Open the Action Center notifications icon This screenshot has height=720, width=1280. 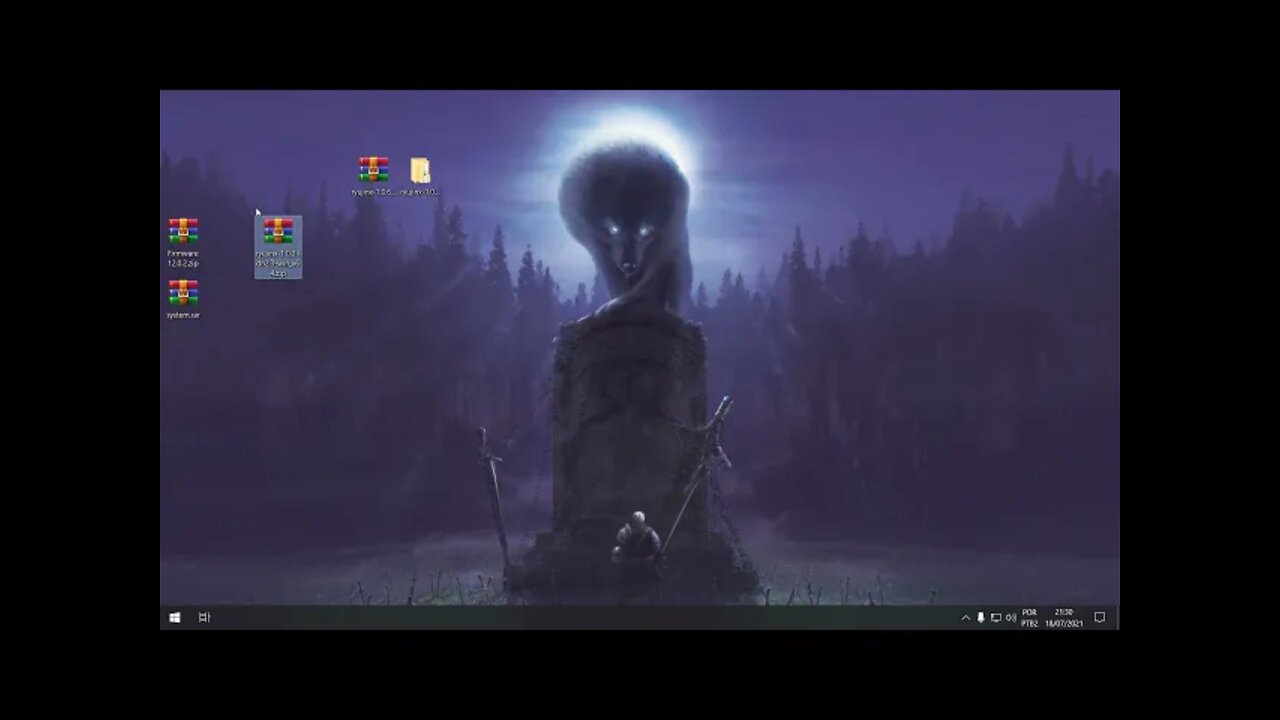tap(1100, 618)
